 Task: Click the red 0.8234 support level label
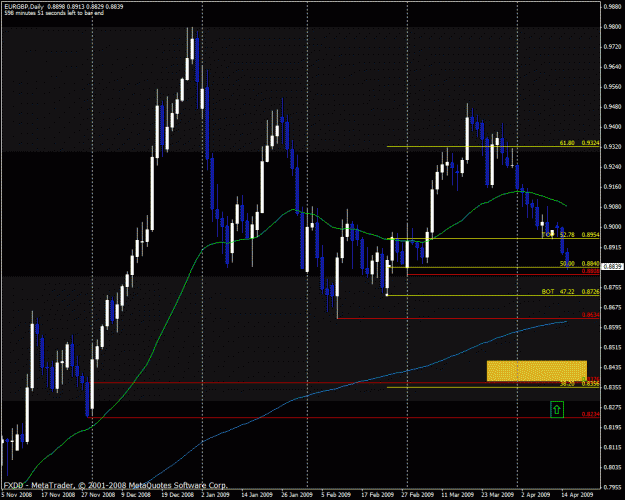[x=590, y=414]
